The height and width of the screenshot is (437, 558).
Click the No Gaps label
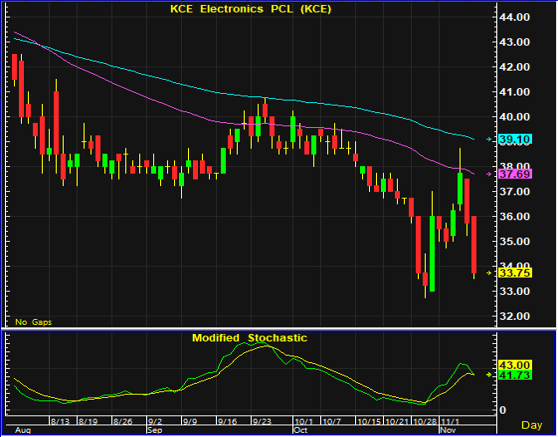(33, 322)
